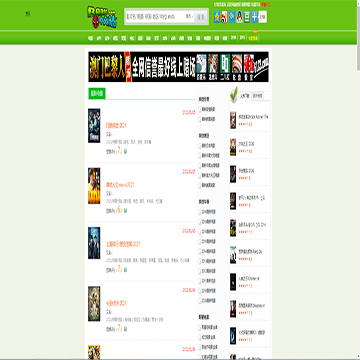Click the large green checkmark icon above the sidebar tabs
360x360 pixels.
click(x=234, y=94)
